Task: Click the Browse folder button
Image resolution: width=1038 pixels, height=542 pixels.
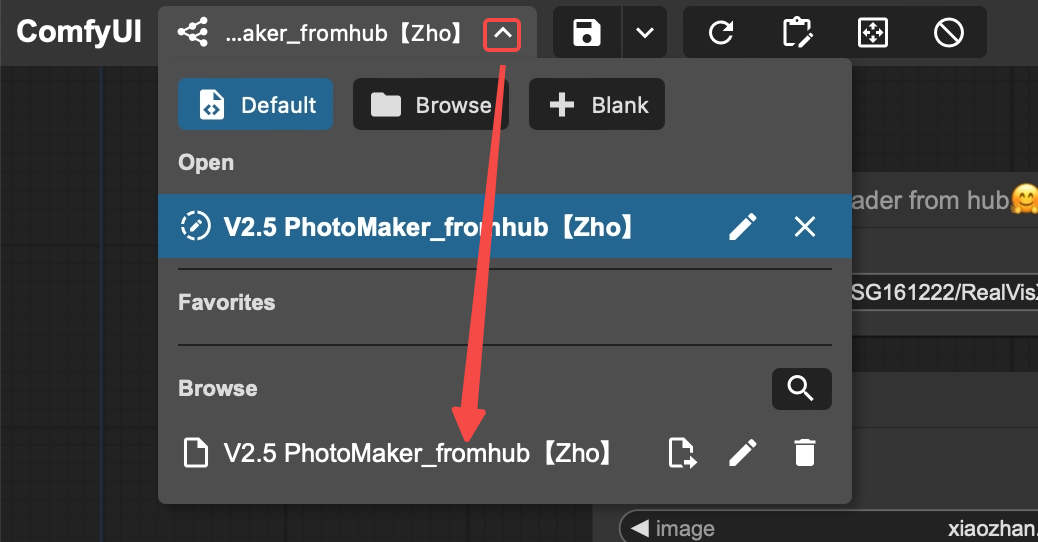Action: 431,105
